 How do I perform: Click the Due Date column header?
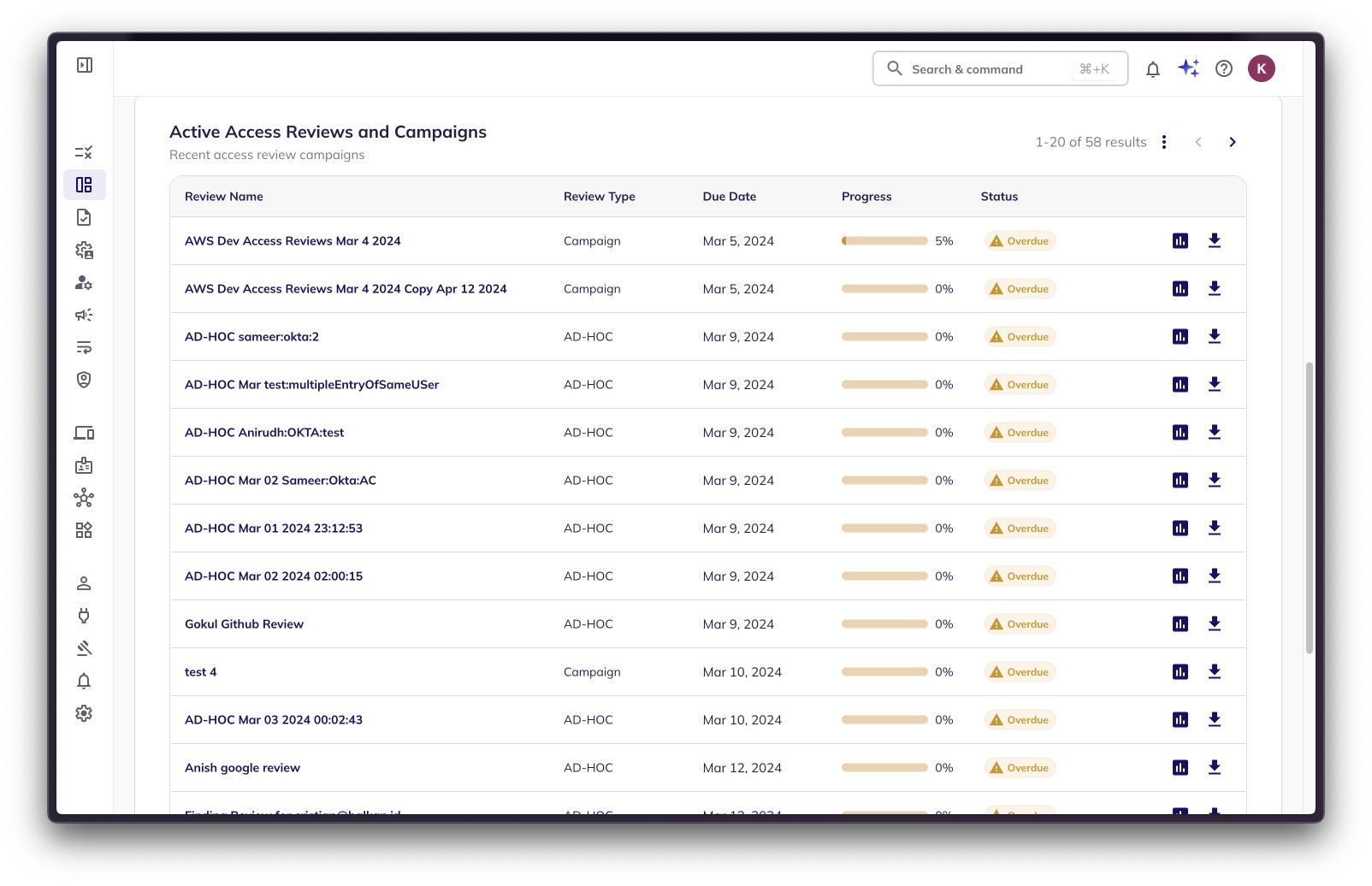pos(729,197)
